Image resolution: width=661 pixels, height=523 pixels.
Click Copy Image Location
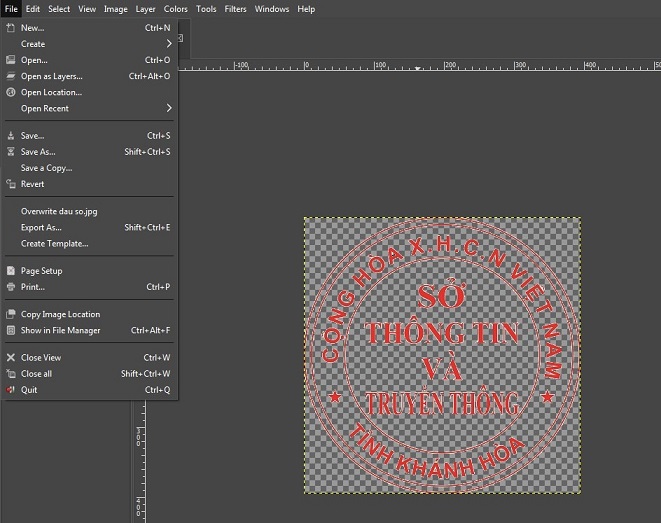[60, 314]
